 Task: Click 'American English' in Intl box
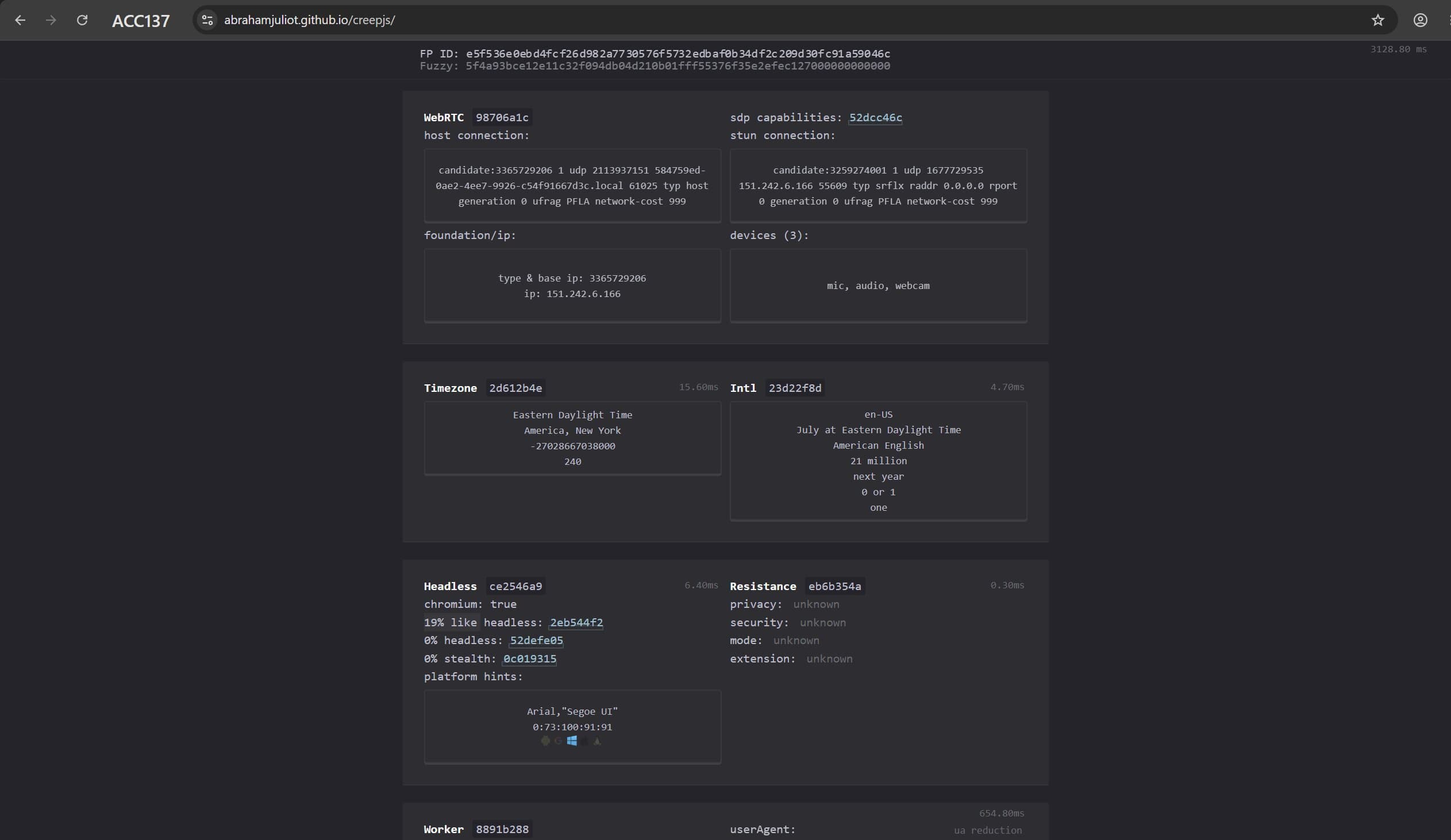coord(878,445)
